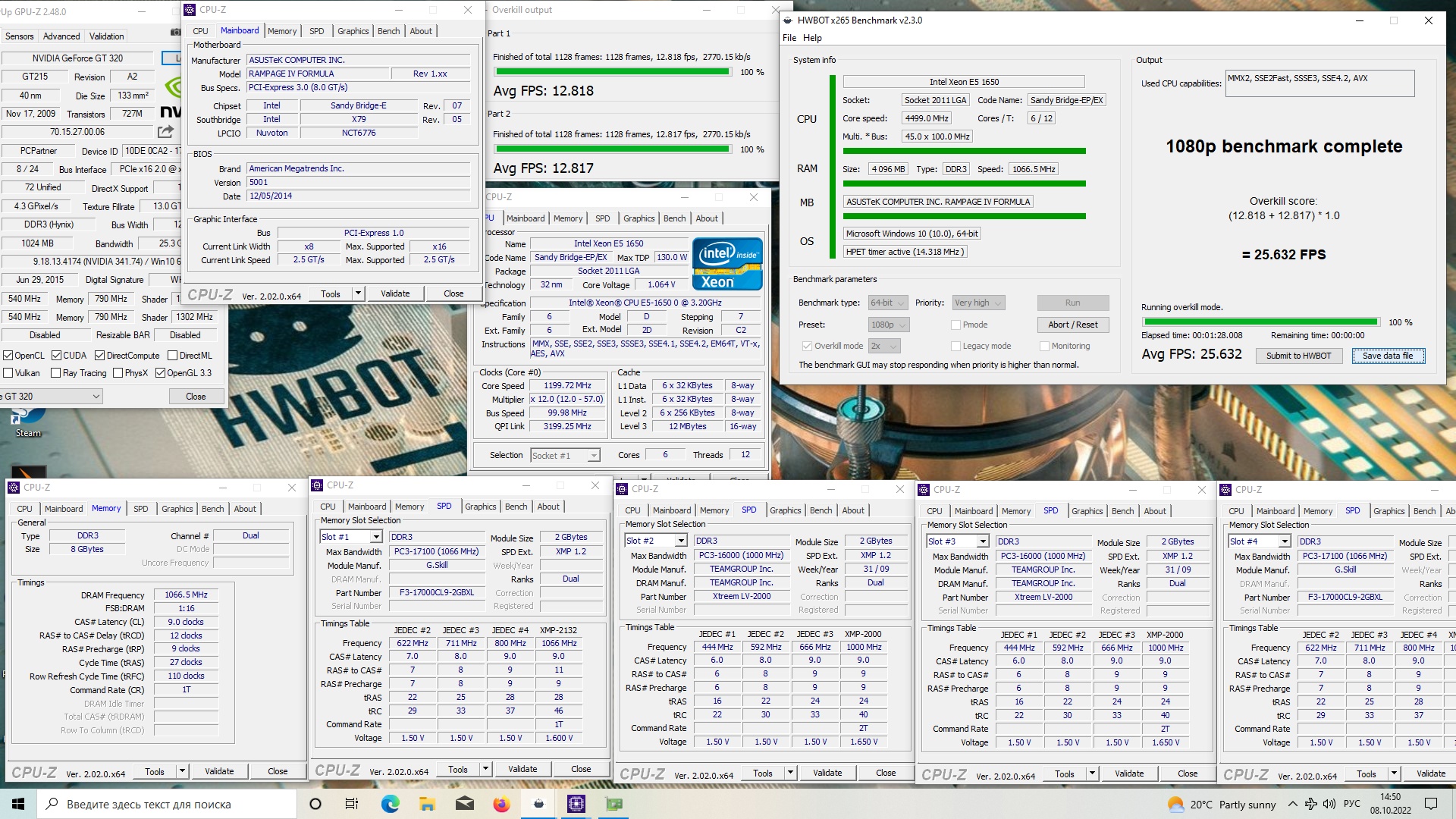Click GPU-Z BIOS share export icon
The width and height of the screenshot is (1456, 819).
click(x=166, y=131)
